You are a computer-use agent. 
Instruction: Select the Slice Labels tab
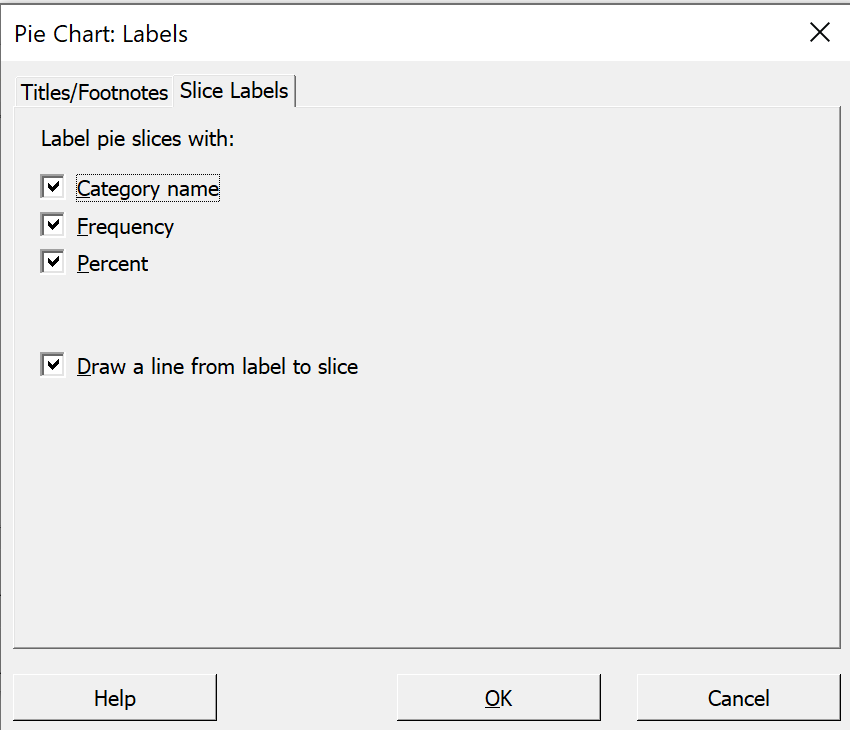point(234,91)
